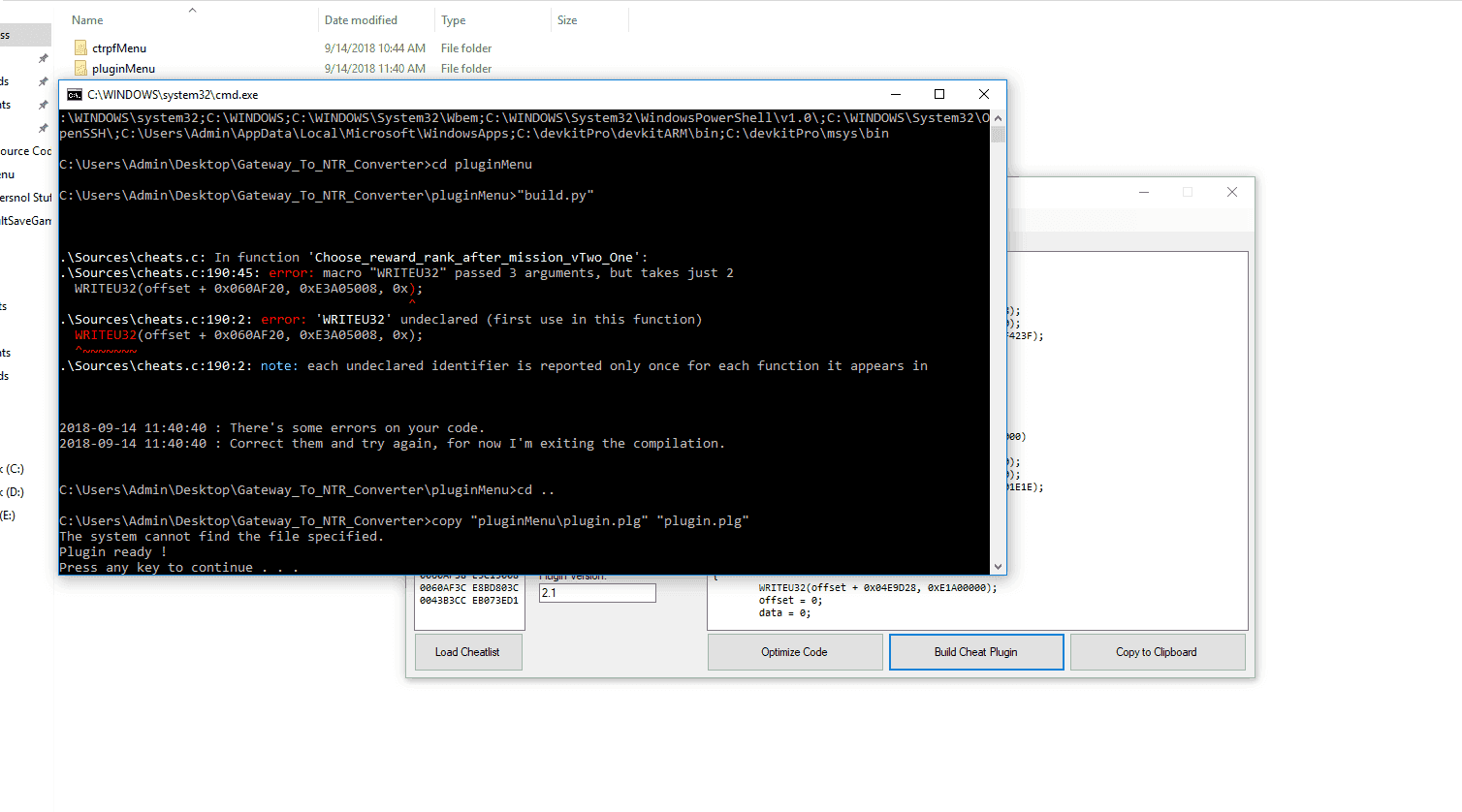Select the ctrpfMenu file name
1462x812 pixels.
[119, 47]
